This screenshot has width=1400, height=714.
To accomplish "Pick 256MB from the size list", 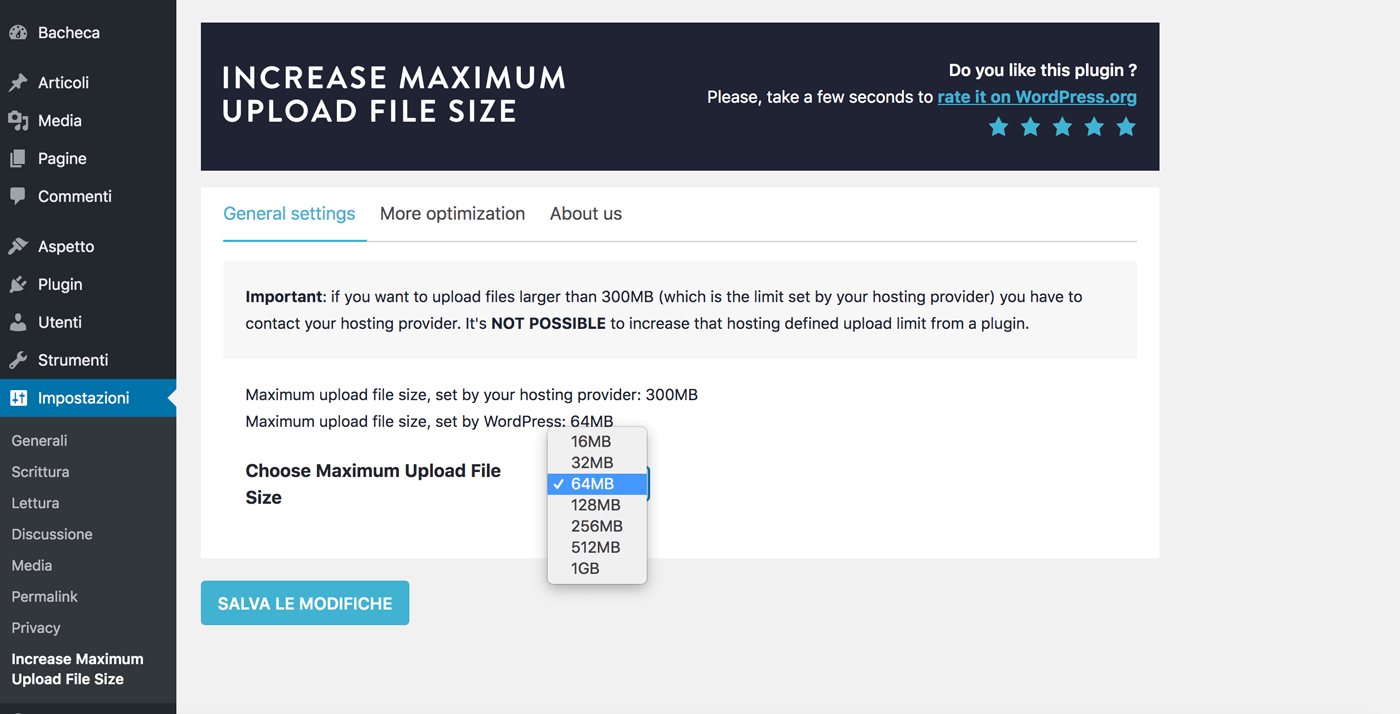I will (x=597, y=526).
